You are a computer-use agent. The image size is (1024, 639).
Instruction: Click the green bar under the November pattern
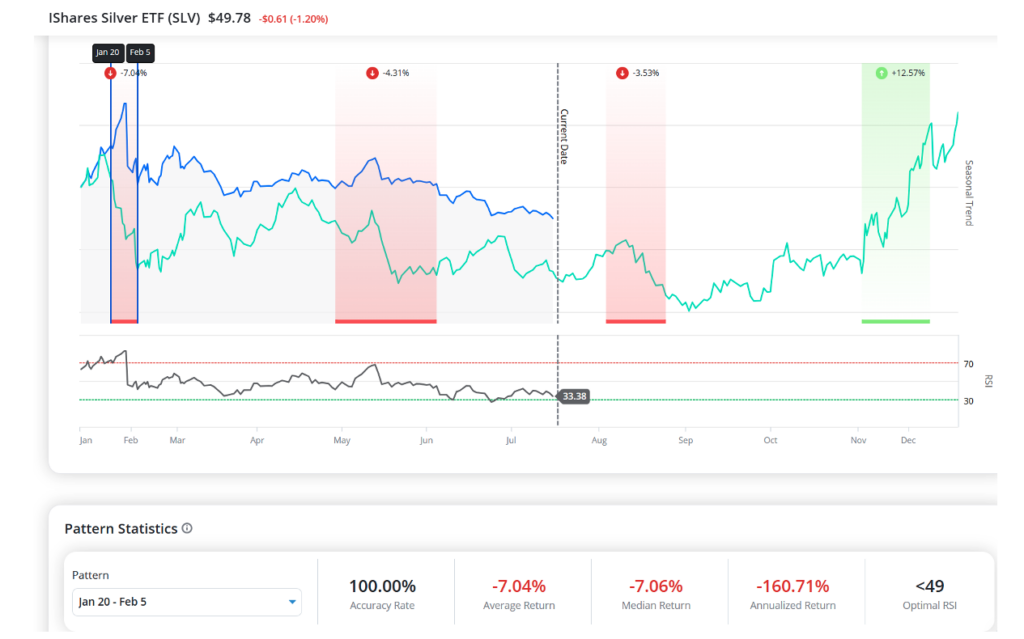[x=896, y=321]
